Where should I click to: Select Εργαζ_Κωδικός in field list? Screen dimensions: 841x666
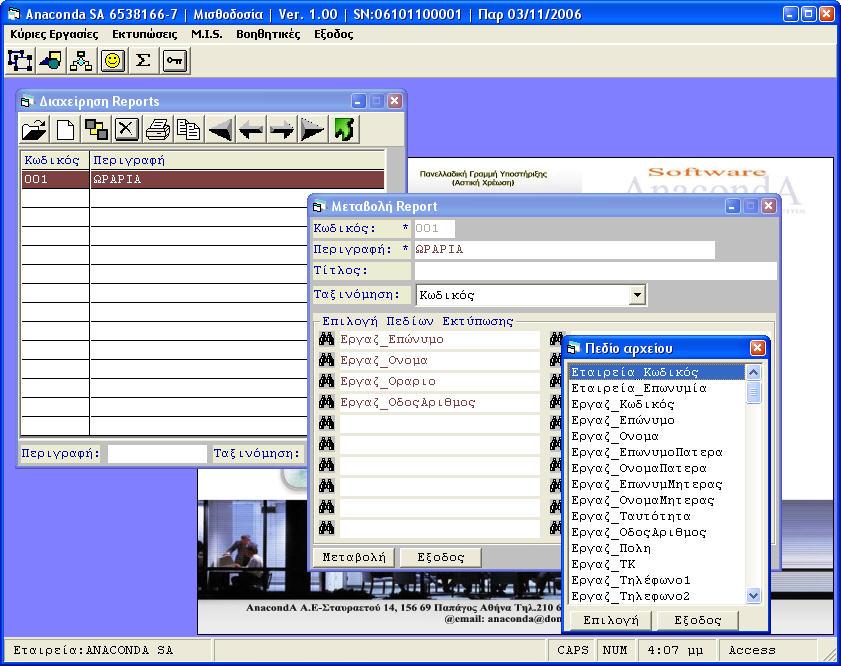click(x=656, y=404)
